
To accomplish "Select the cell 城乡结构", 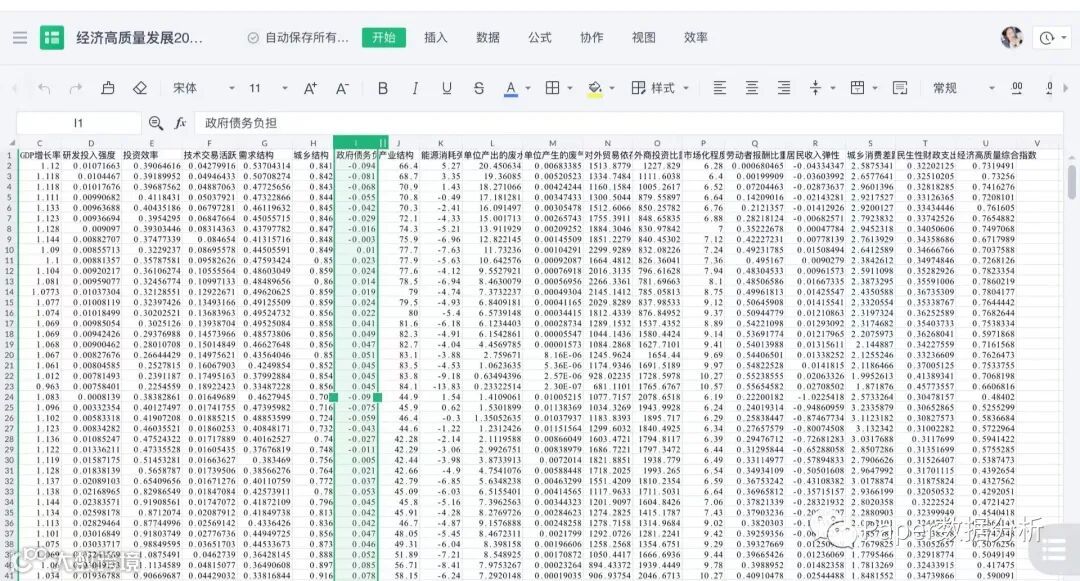I will point(313,155).
